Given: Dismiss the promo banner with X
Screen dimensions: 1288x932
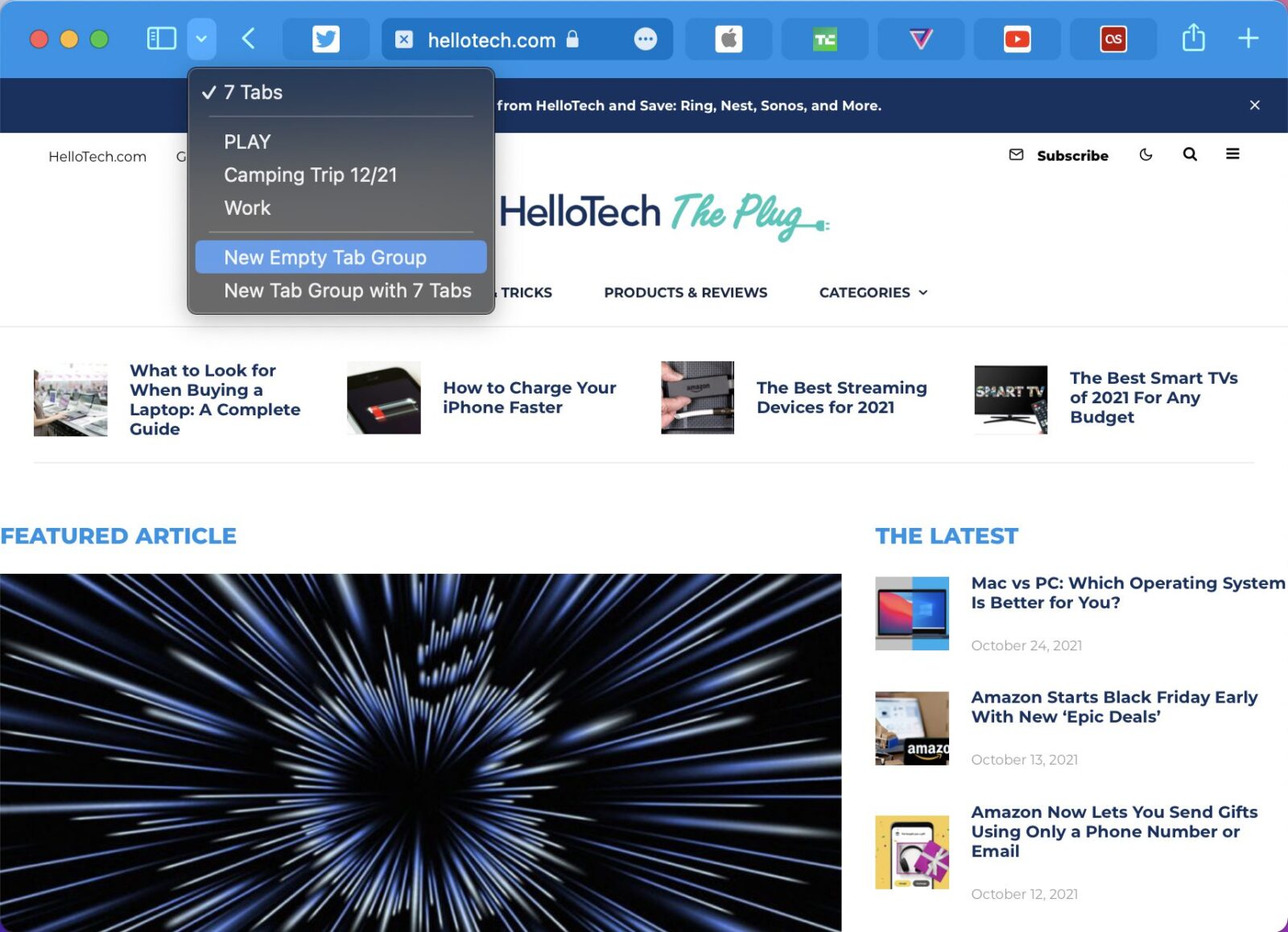Looking at the screenshot, I should 1254,105.
